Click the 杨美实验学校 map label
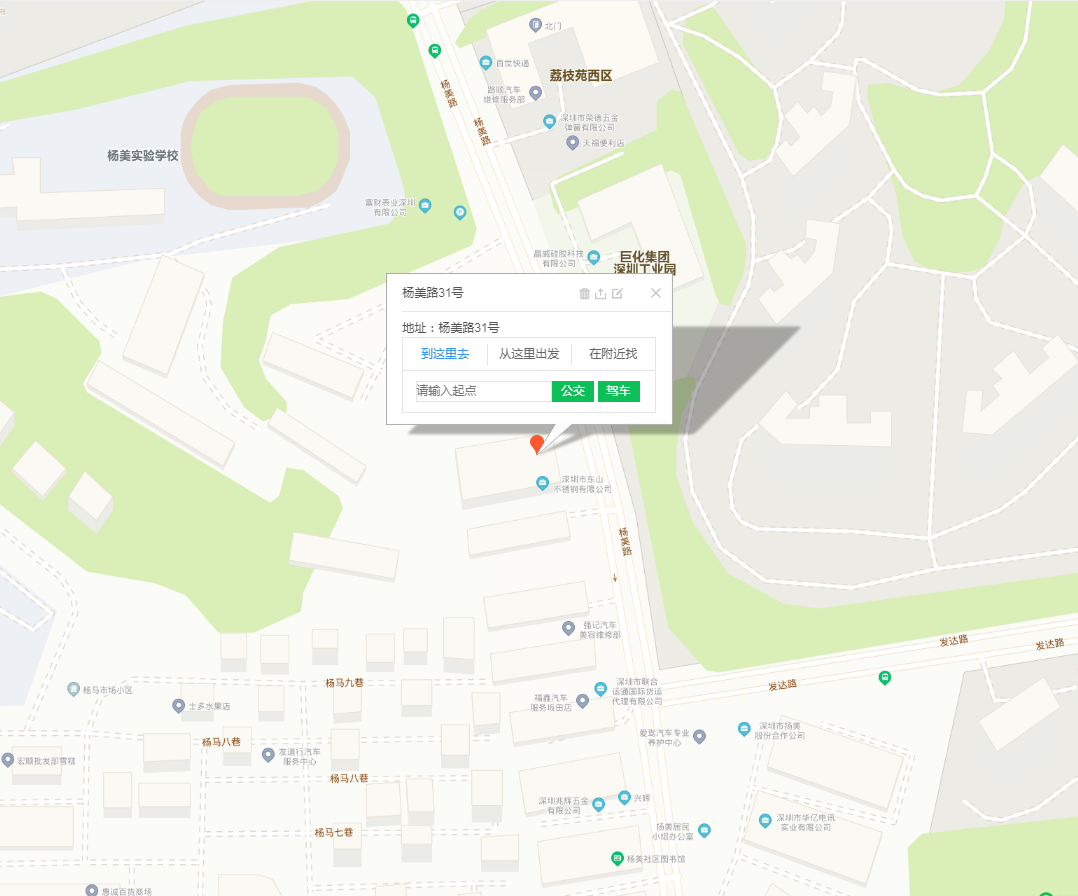The image size is (1078, 896). point(142,155)
